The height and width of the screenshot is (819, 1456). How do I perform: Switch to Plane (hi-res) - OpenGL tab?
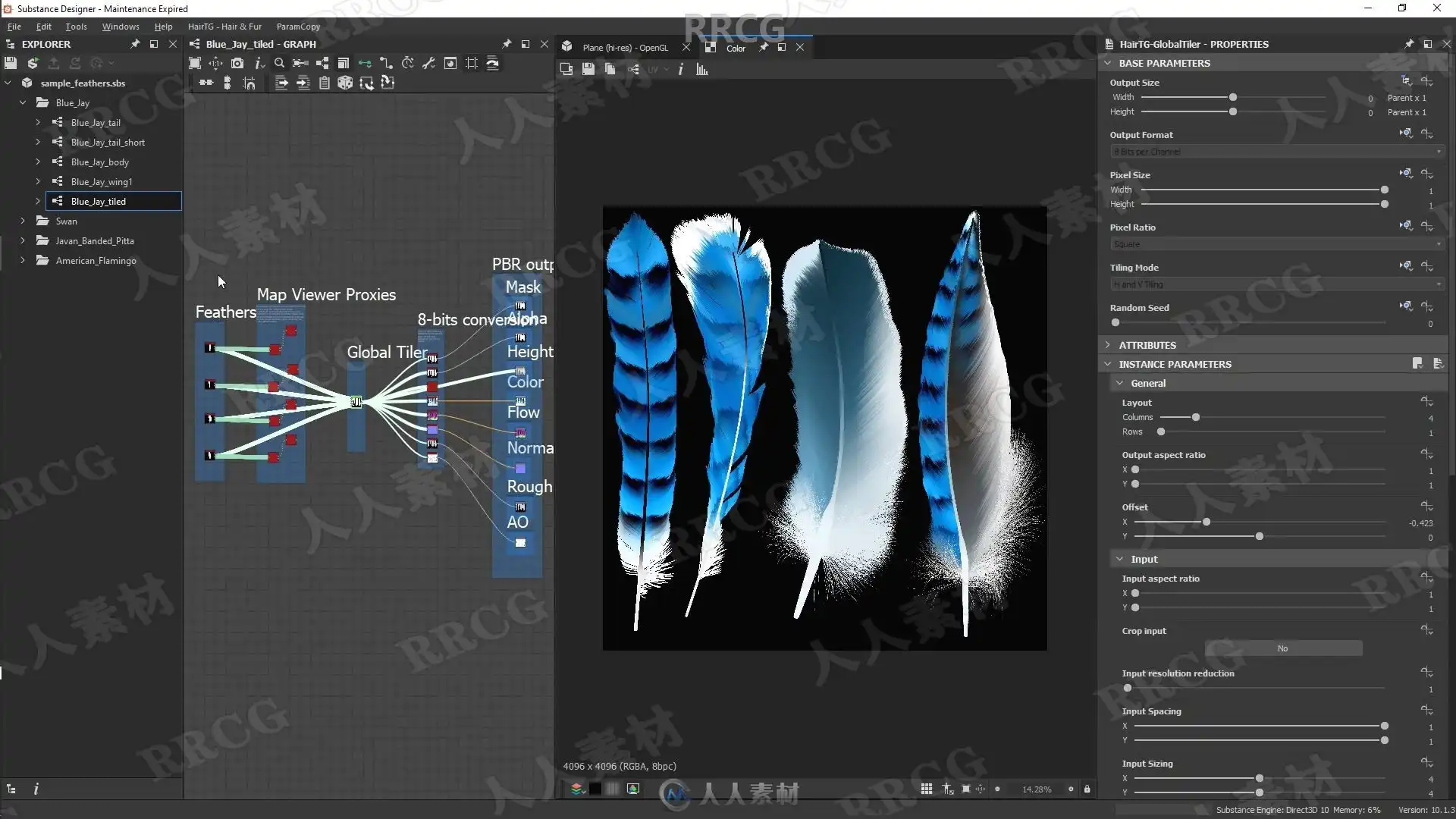point(625,48)
